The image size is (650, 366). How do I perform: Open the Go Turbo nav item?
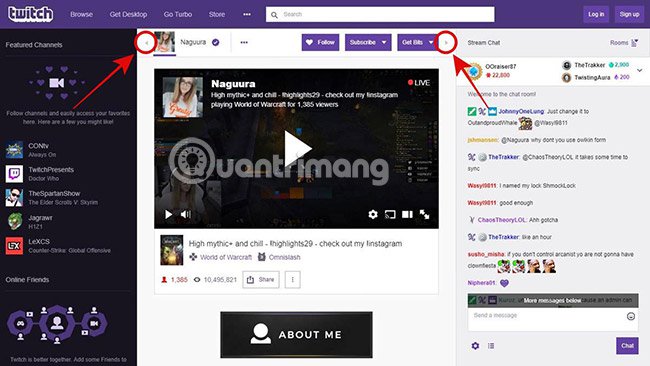tap(177, 14)
